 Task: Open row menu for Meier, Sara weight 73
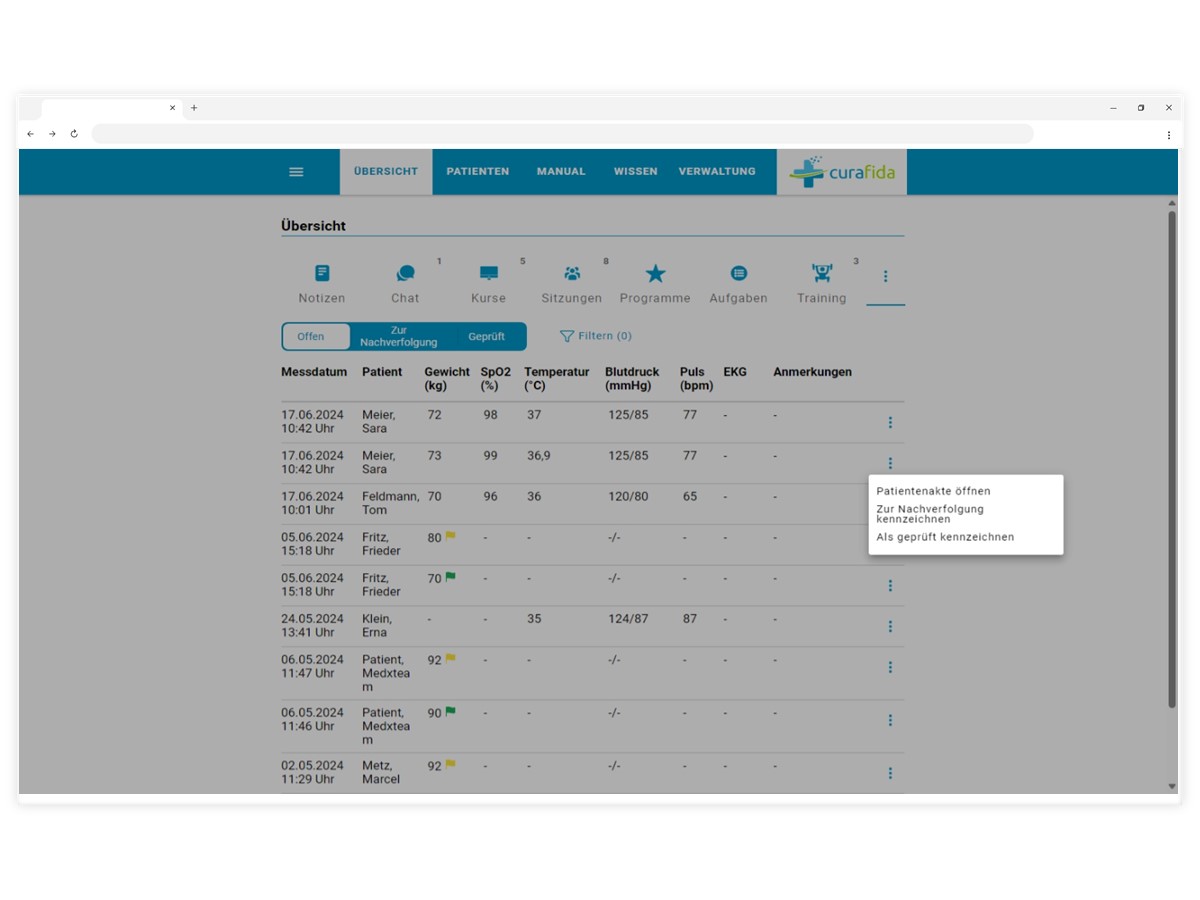coord(890,463)
